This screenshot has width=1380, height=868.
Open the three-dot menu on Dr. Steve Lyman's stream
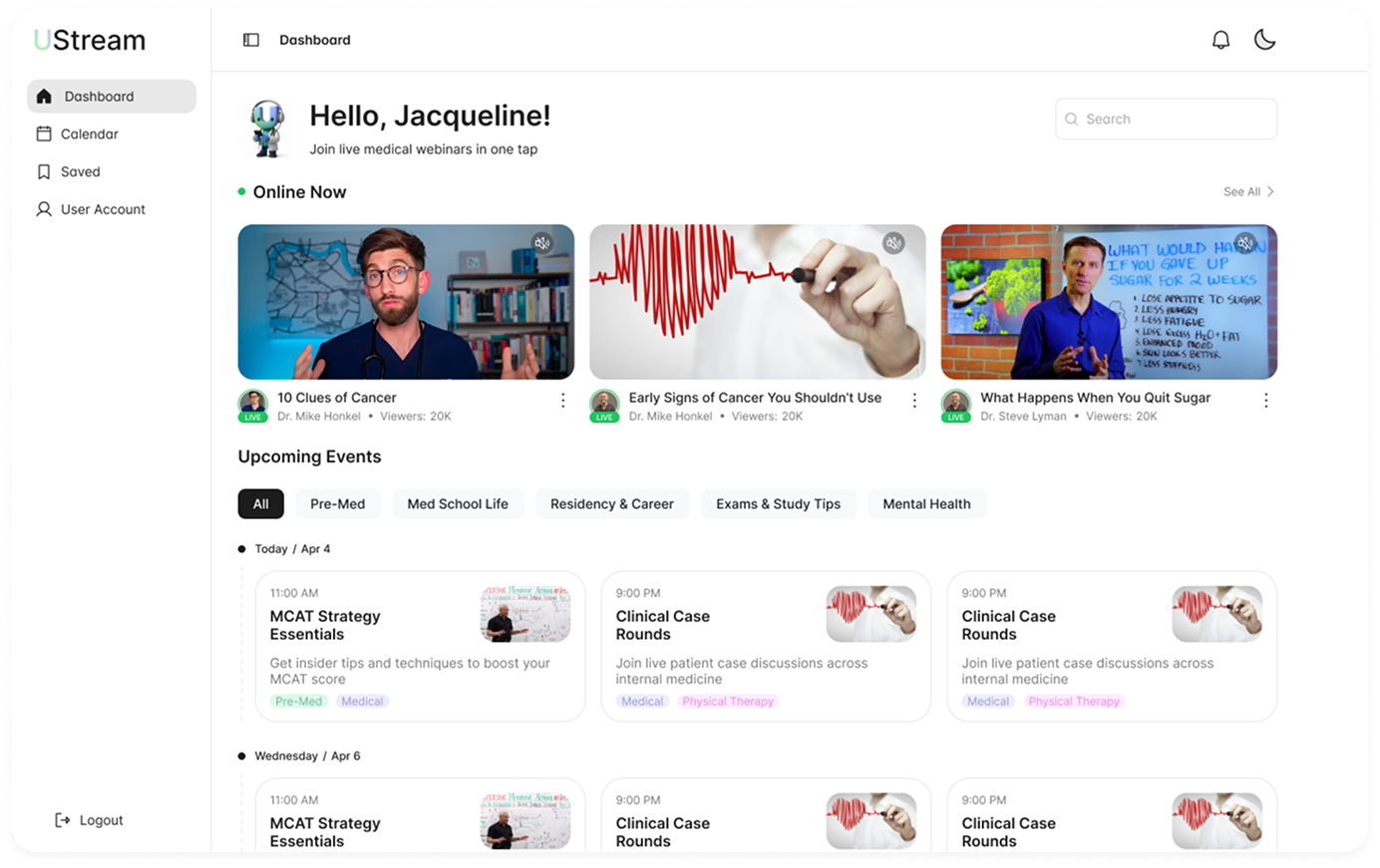(x=1265, y=400)
